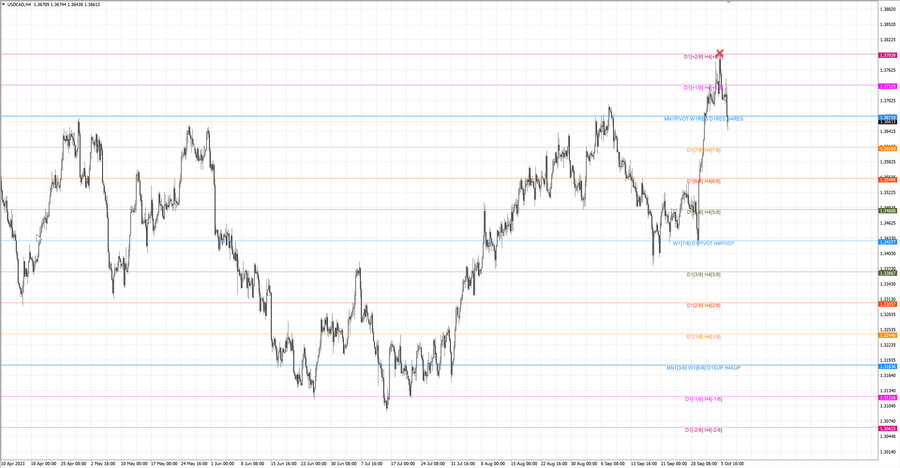The width and height of the screenshot is (900, 468).
Task: Click the 23 Jun 00:00 time axis label
Action: 314,463
